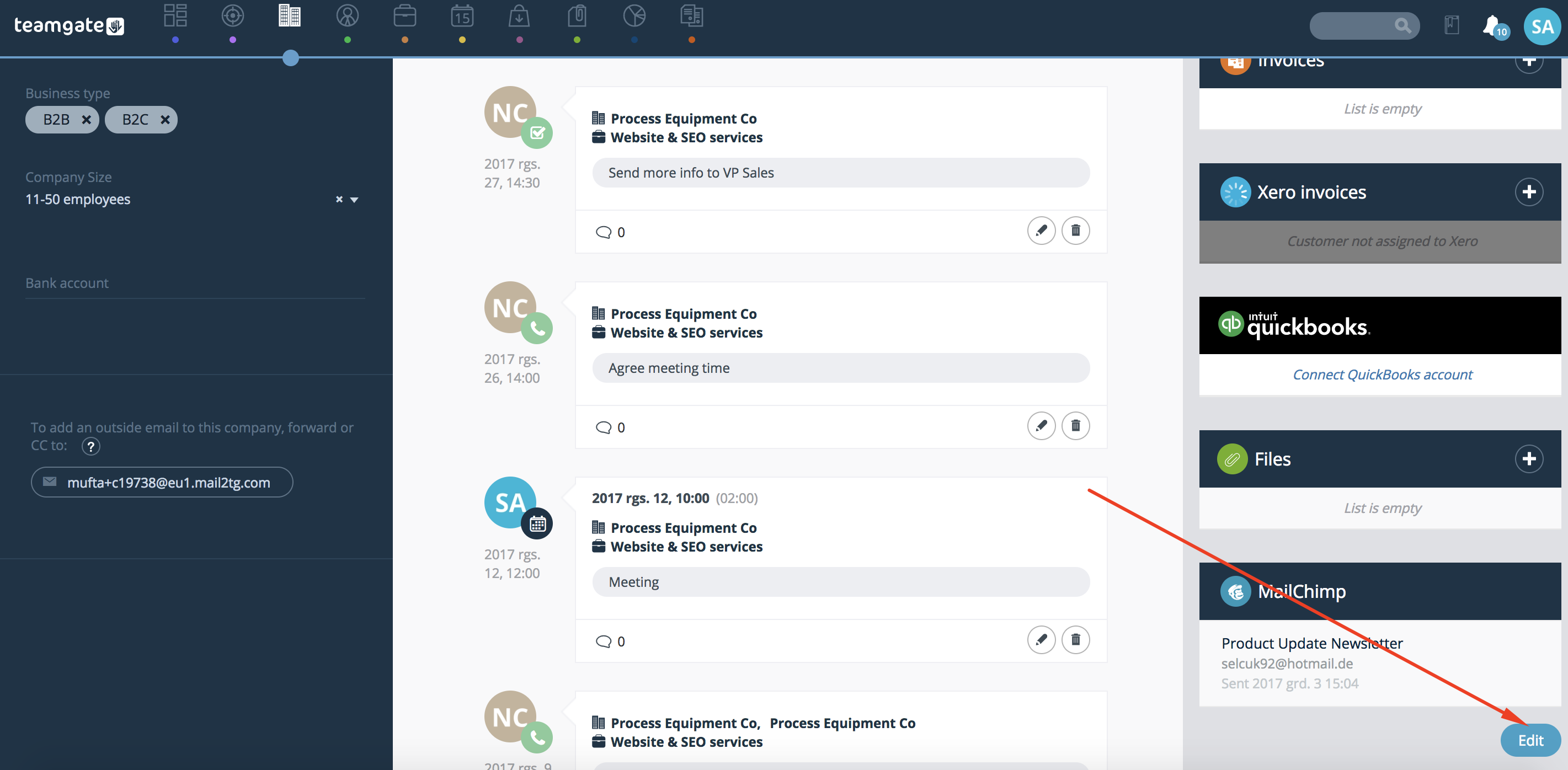The height and width of the screenshot is (770, 1568).
Task: Open the deals briefcase icon
Action: pyautogui.click(x=405, y=16)
